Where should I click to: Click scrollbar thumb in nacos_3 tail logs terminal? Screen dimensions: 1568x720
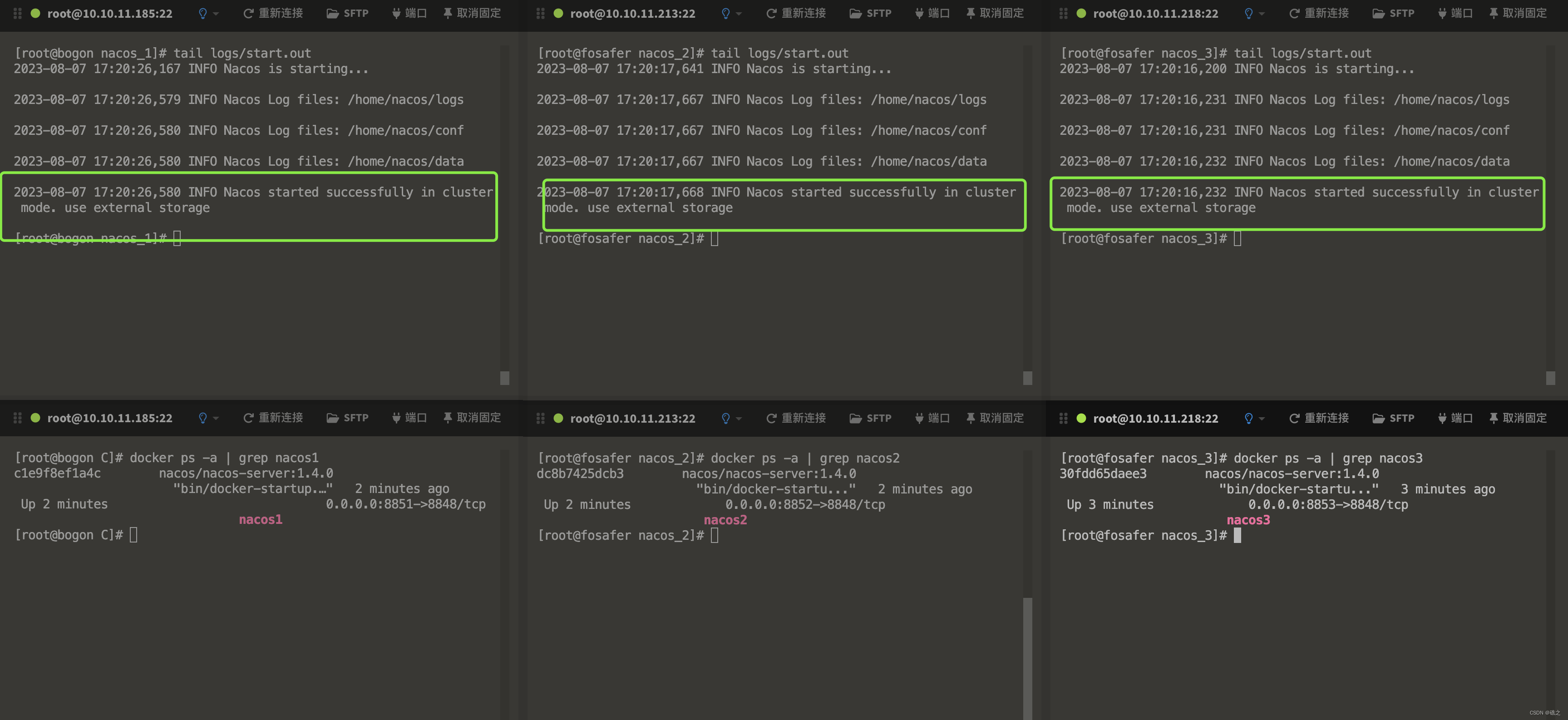pyautogui.click(x=1550, y=378)
